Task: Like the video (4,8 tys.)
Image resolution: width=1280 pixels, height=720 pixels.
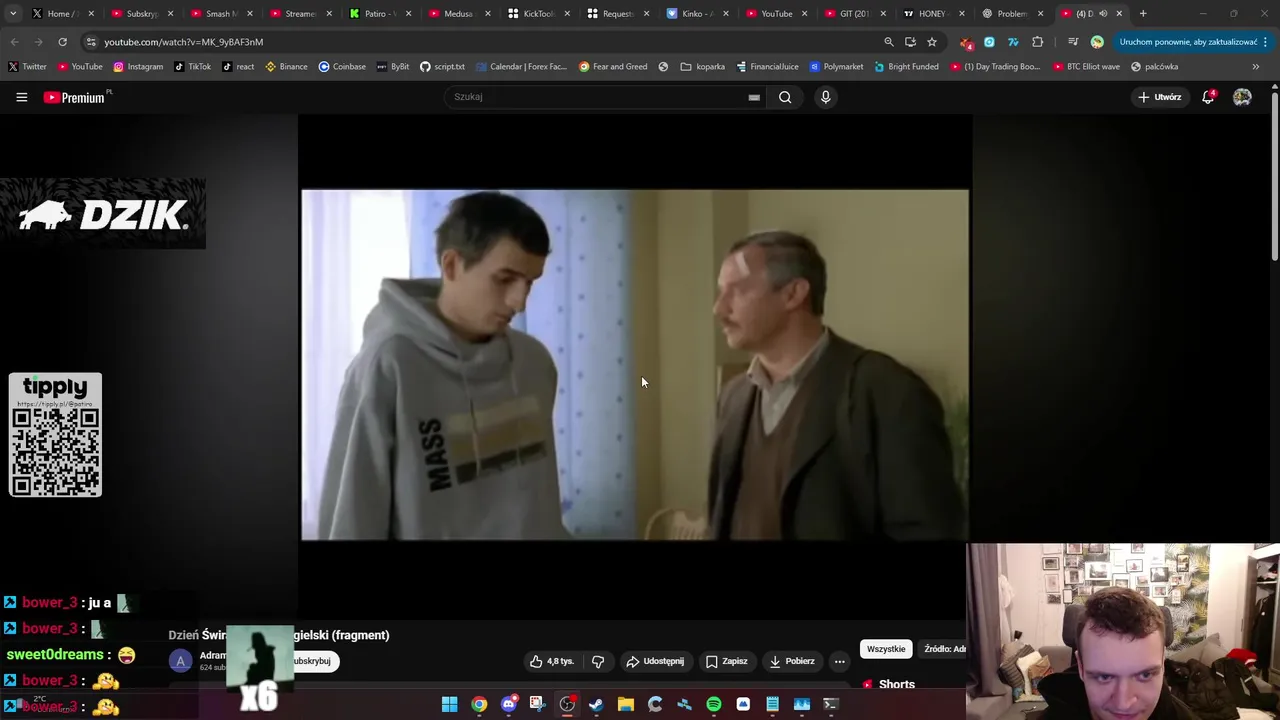Action: (x=552, y=661)
